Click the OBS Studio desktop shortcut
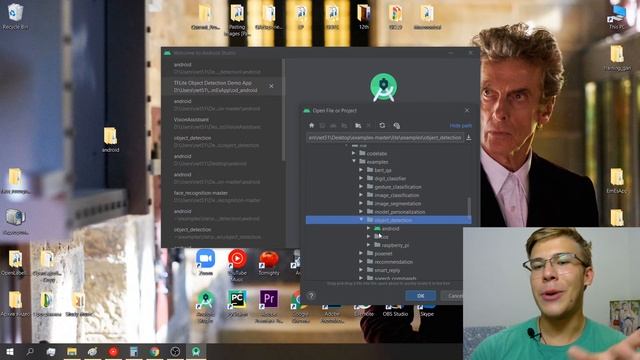 (x=395, y=311)
